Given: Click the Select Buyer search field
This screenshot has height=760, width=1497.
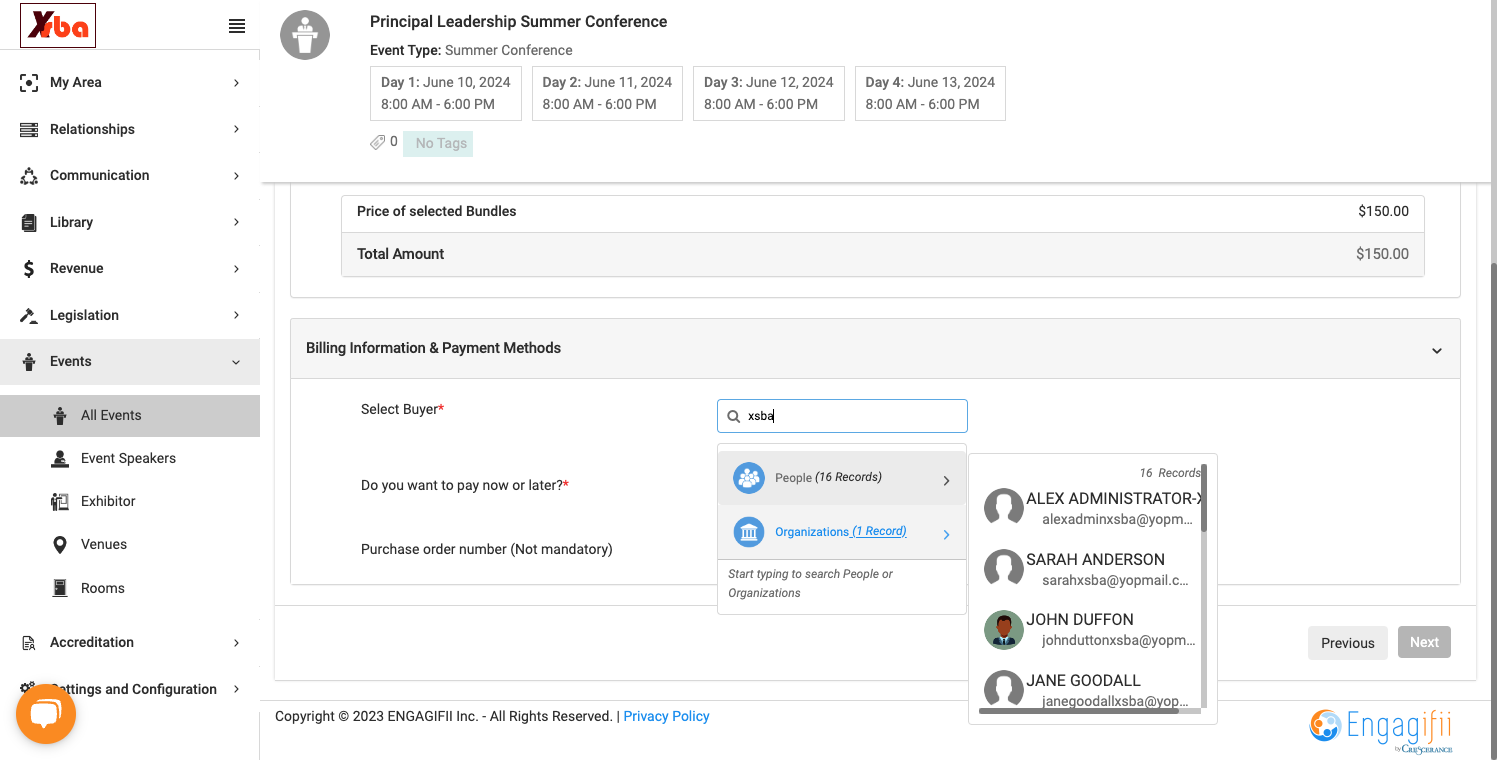Looking at the screenshot, I should (842, 416).
